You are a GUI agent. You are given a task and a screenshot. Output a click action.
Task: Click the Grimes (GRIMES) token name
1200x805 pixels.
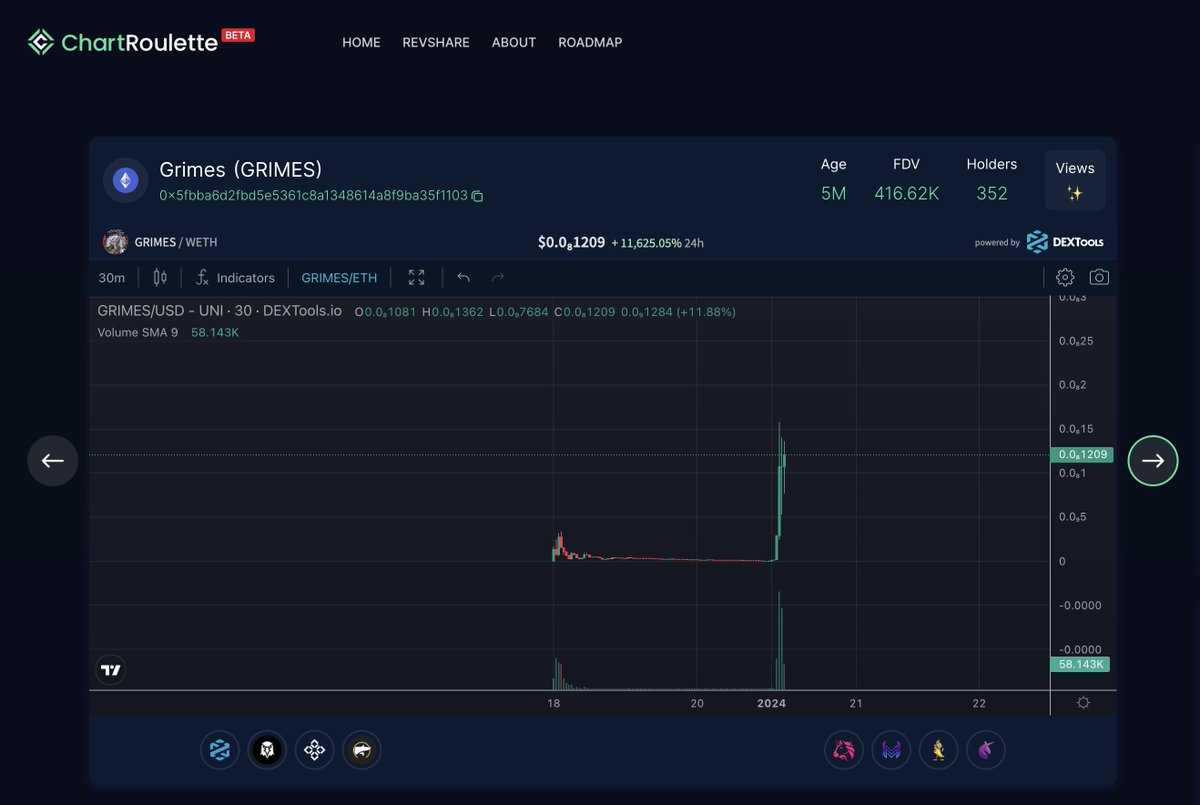pos(241,169)
